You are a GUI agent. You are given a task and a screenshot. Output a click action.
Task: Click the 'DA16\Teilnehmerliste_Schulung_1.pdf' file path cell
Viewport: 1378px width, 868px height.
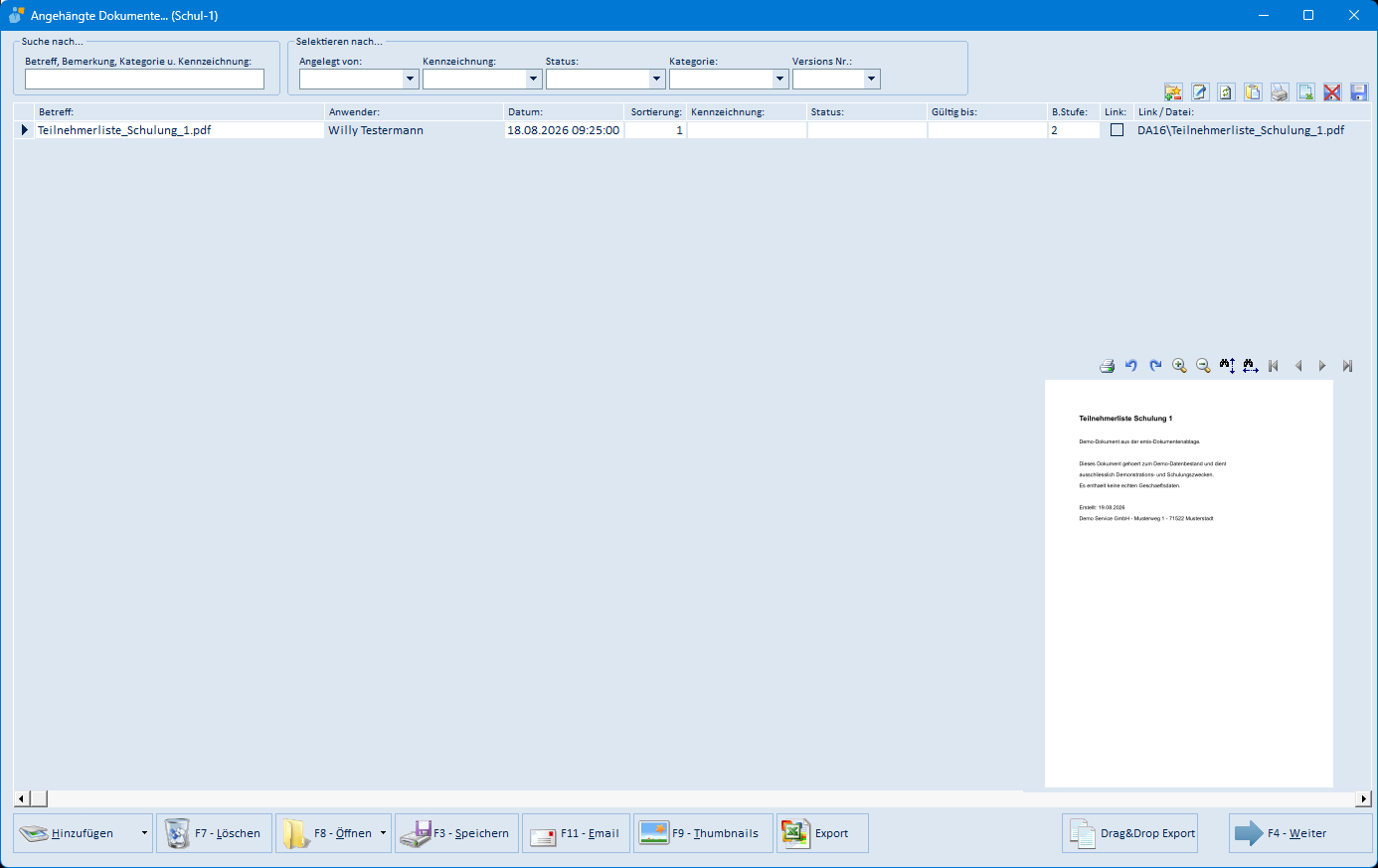[x=1252, y=130]
